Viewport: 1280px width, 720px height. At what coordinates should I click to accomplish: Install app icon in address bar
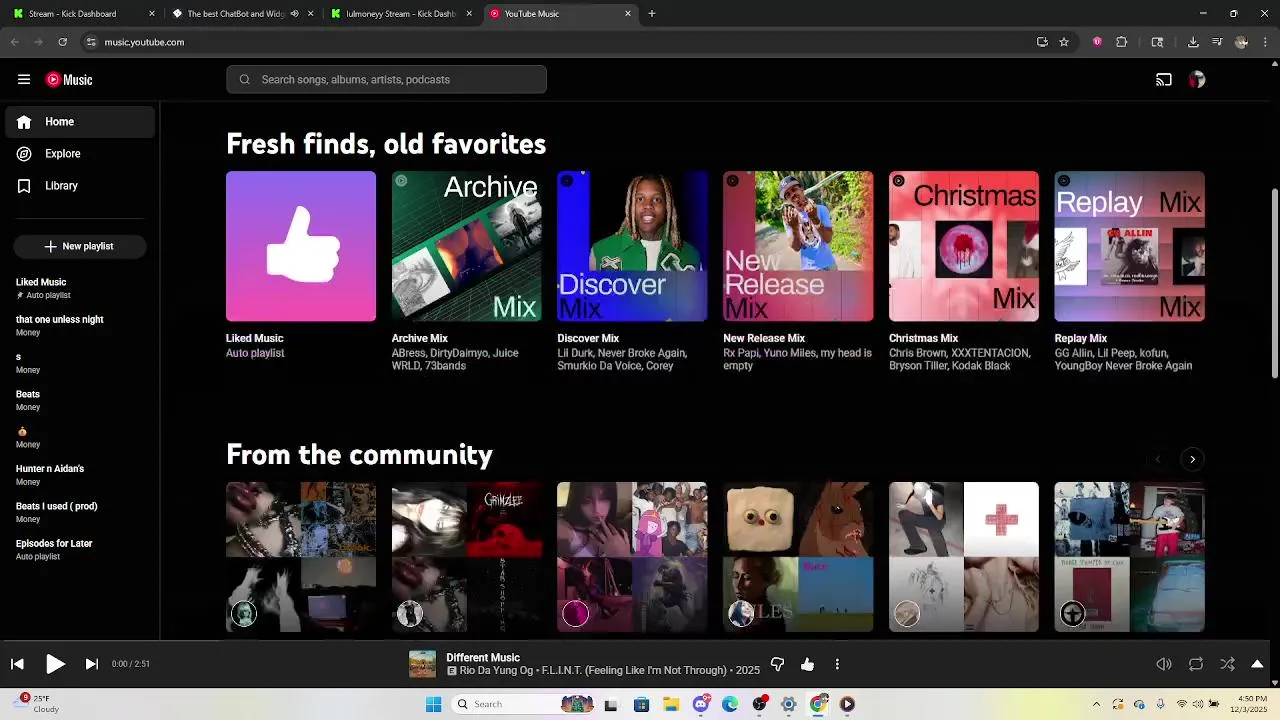click(x=1042, y=42)
